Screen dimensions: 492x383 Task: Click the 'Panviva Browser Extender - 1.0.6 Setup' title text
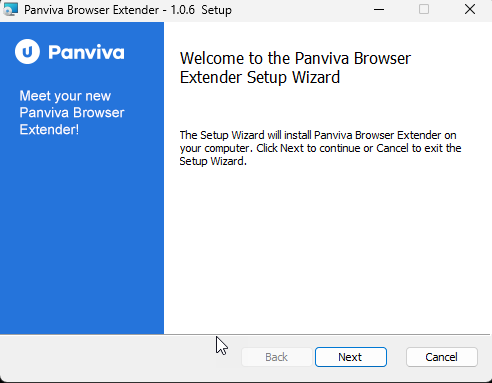pyautogui.click(x=128, y=10)
